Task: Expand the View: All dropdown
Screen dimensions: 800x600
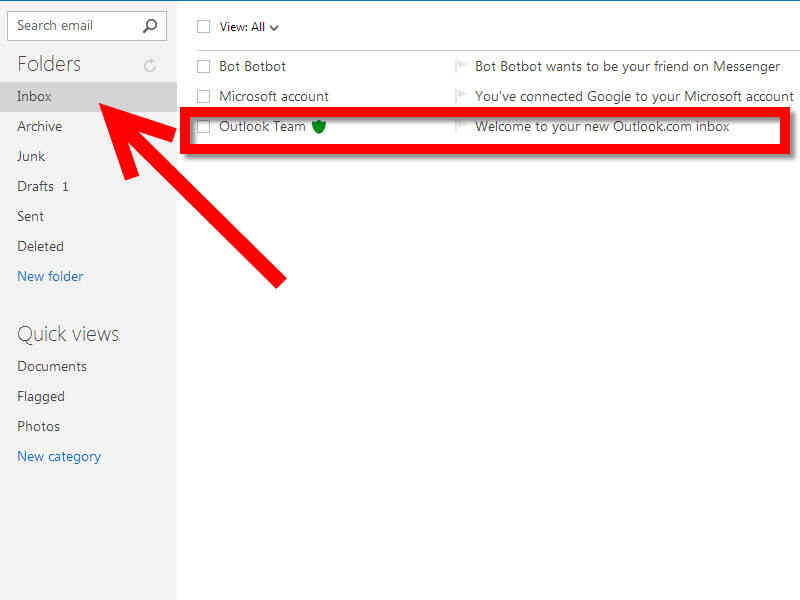Action: coord(250,27)
